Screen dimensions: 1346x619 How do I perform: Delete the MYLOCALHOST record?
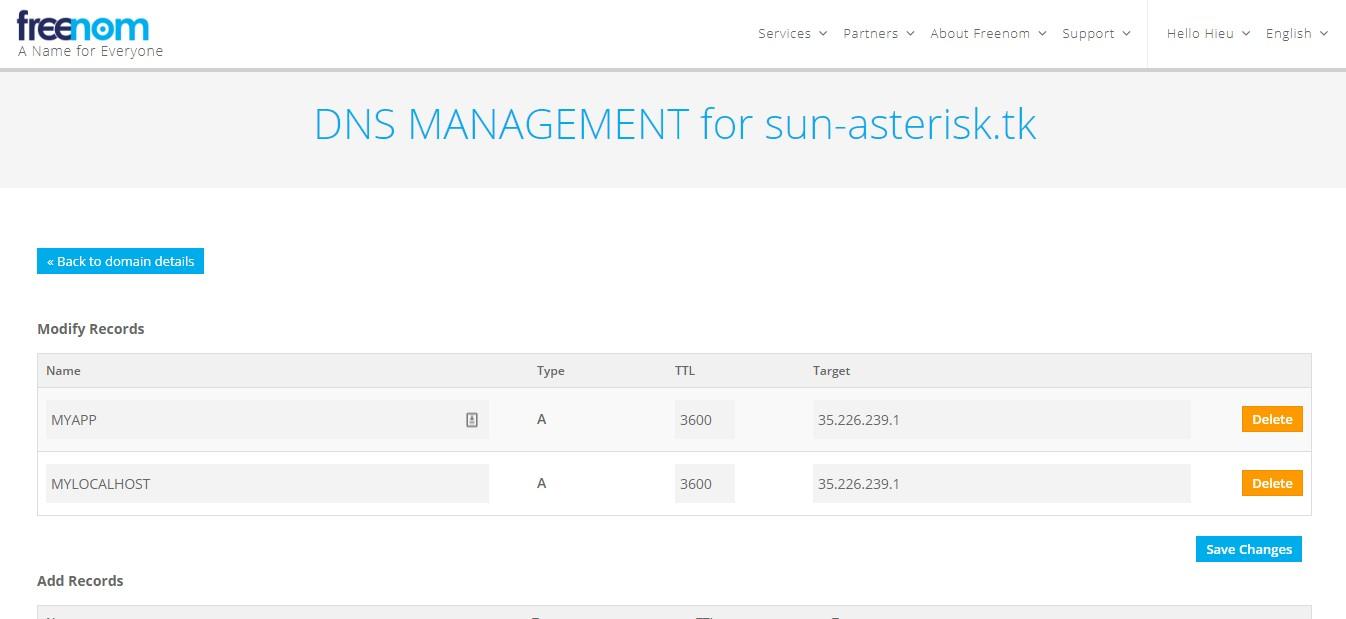click(x=1272, y=483)
